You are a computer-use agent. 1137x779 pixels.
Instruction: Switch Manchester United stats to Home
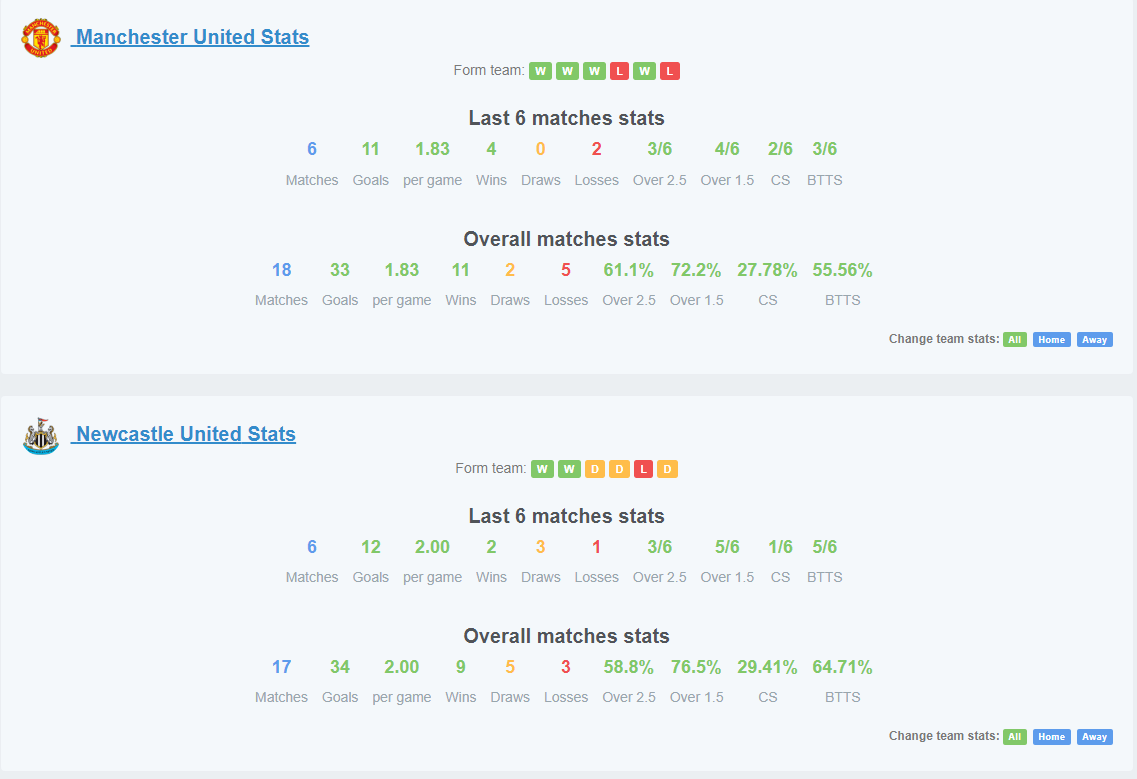click(x=1051, y=339)
